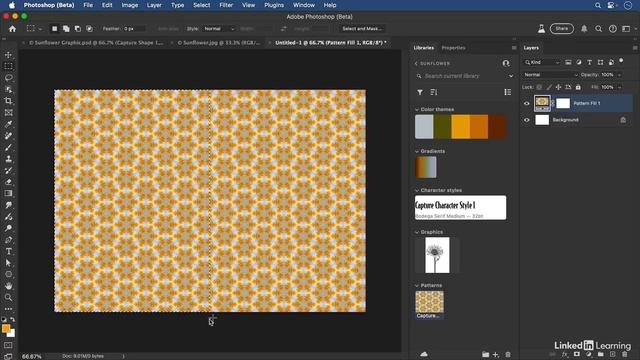Screen dimensions: 640x360
Task: Select the Frame tool
Action: [x=8, y=113]
